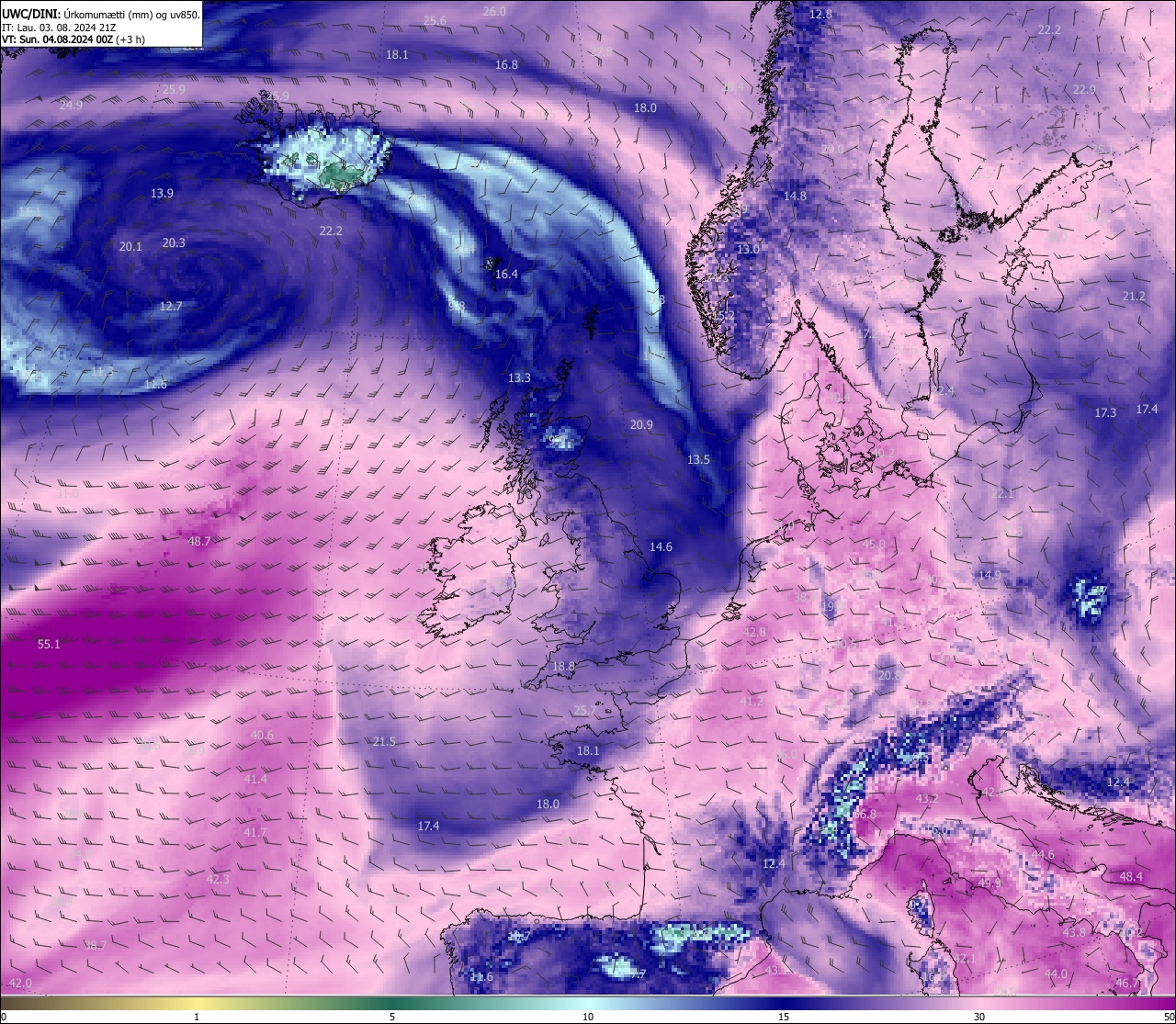Click the 20.9 value over the North Sea
The height and width of the screenshot is (1024, 1176).
[641, 425]
